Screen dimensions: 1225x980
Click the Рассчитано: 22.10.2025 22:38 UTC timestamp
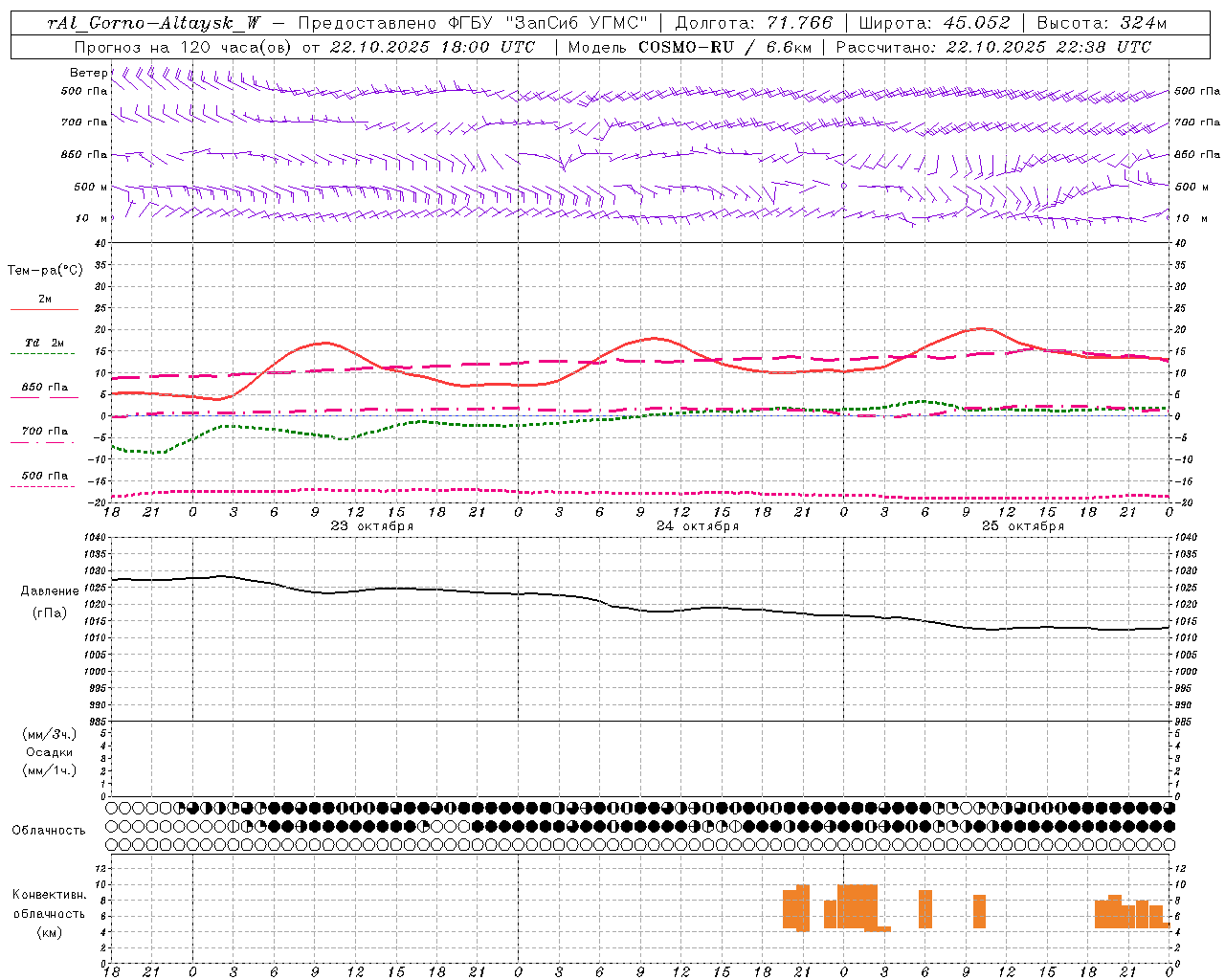point(993,47)
